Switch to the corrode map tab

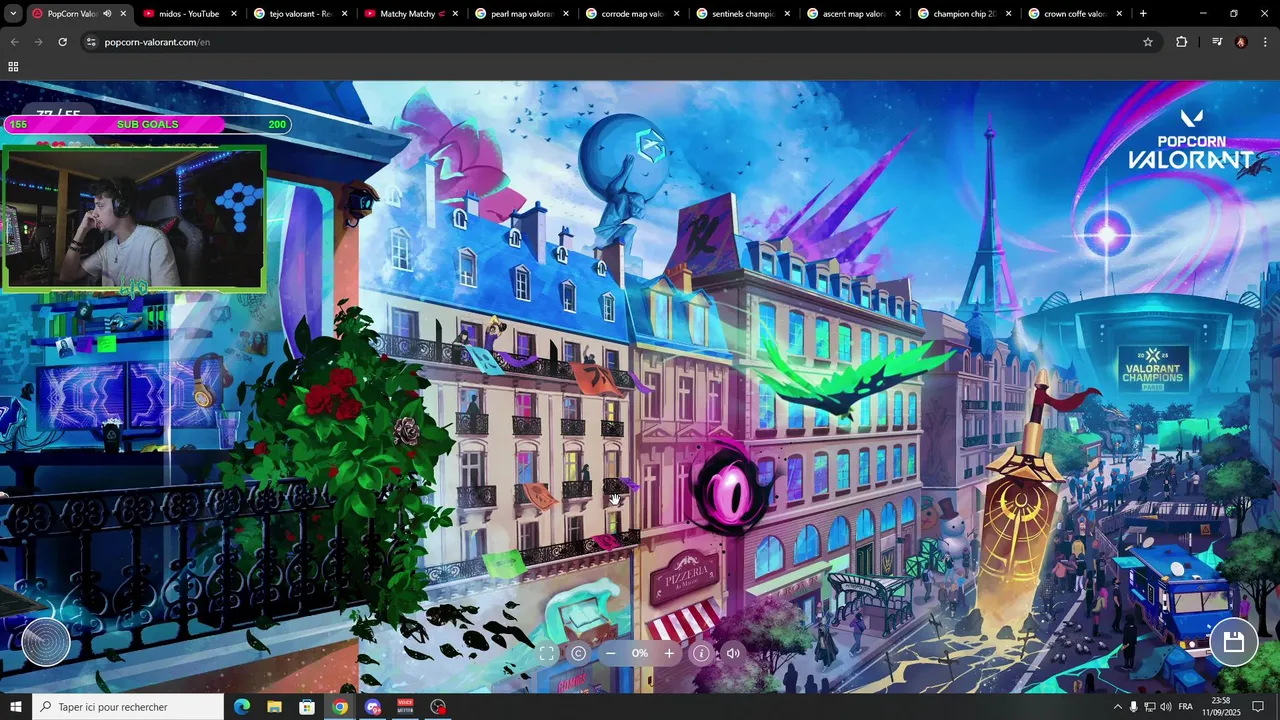coord(633,14)
